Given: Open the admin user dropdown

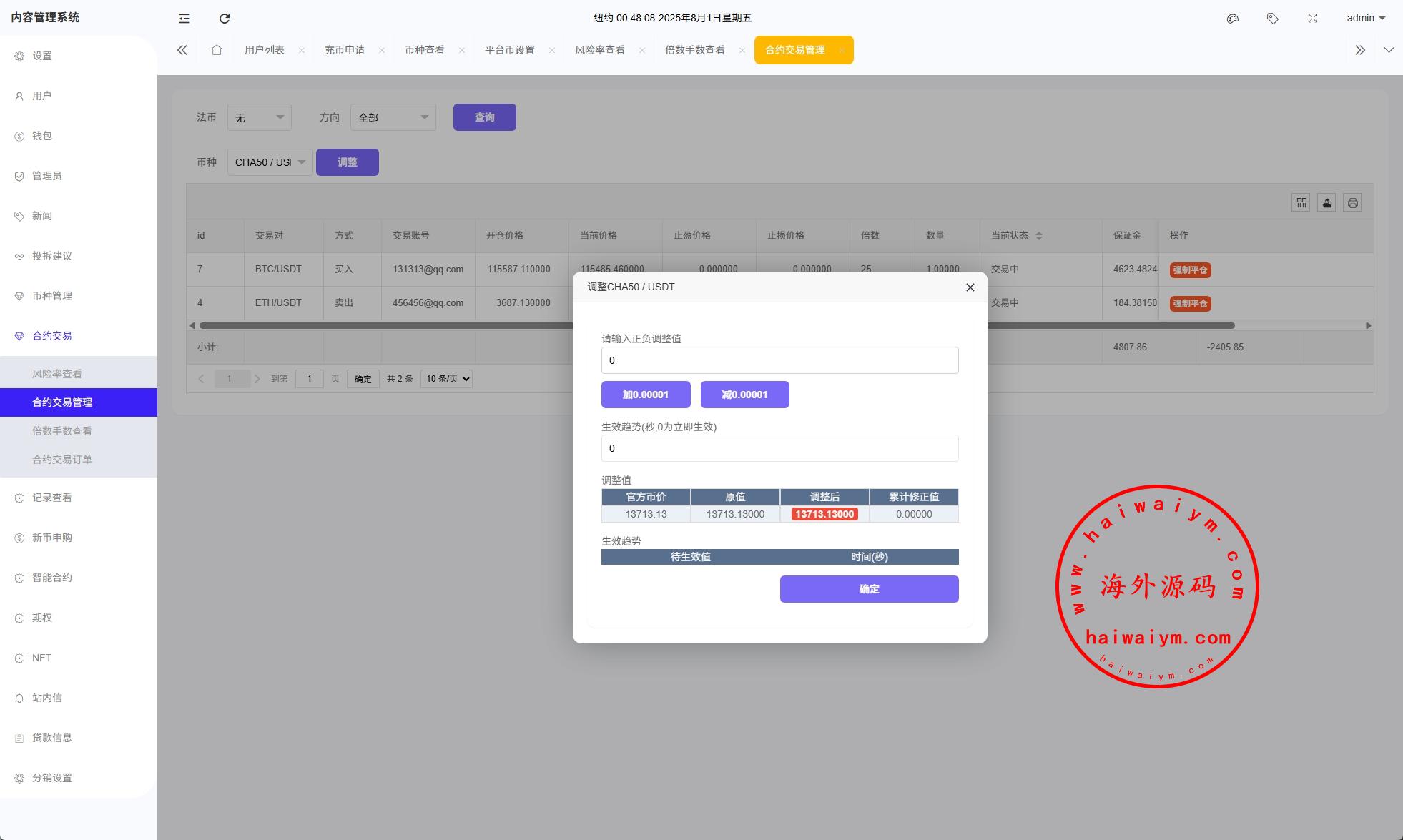Looking at the screenshot, I should (x=1366, y=19).
